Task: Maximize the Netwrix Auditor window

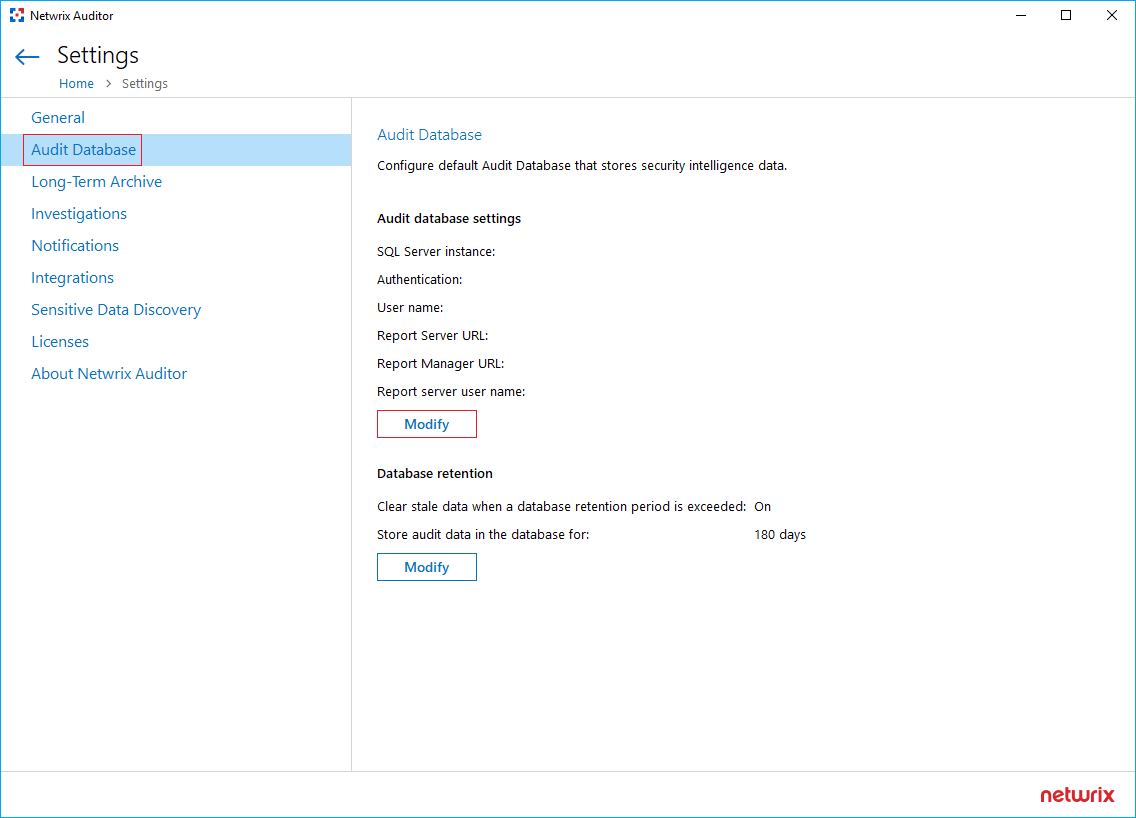Action: pyautogui.click(x=1065, y=15)
